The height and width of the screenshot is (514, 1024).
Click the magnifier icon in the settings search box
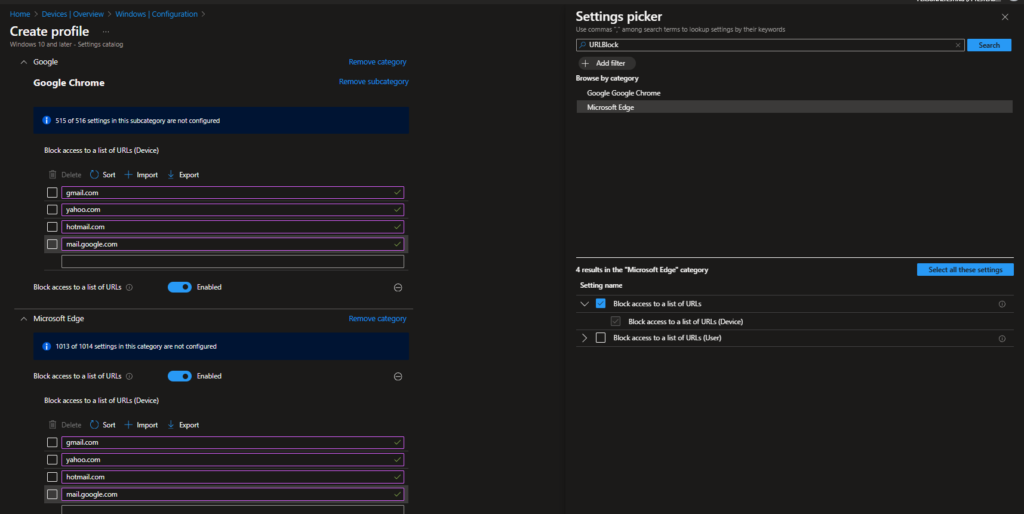pos(583,45)
